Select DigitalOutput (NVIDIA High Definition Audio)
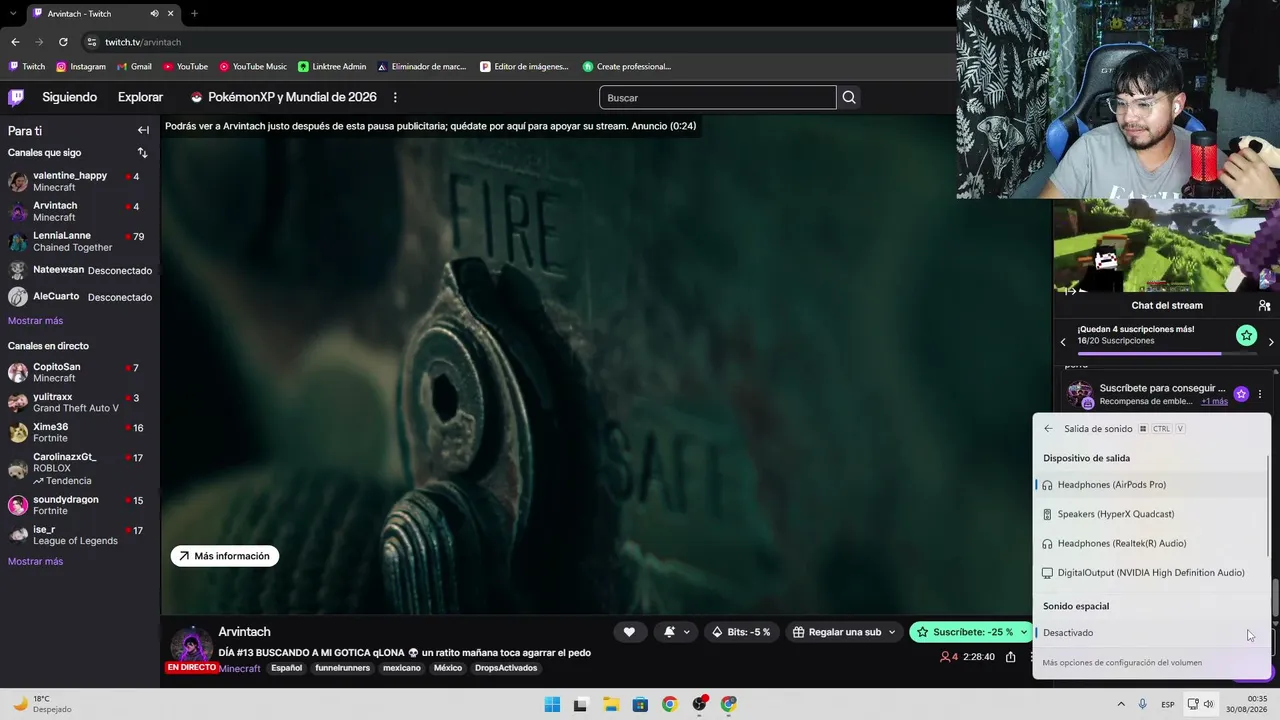This screenshot has height=720, width=1280. pyautogui.click(x=1152, y=573)
